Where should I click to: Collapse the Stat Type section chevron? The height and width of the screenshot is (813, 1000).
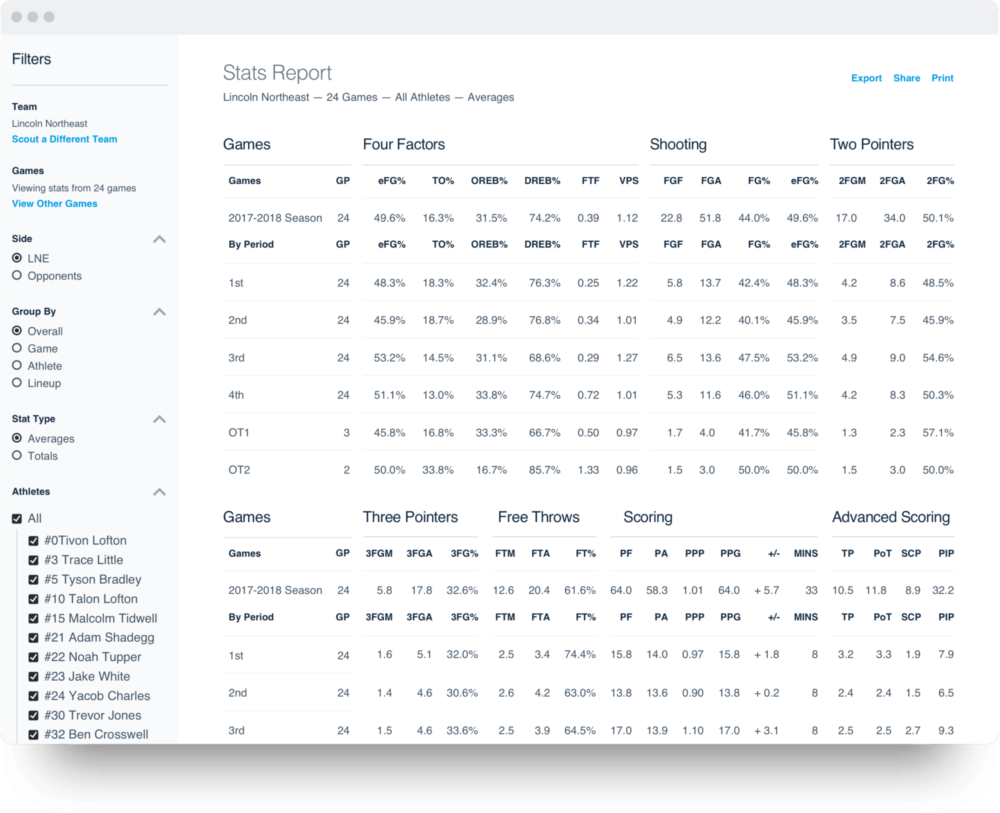159,420
